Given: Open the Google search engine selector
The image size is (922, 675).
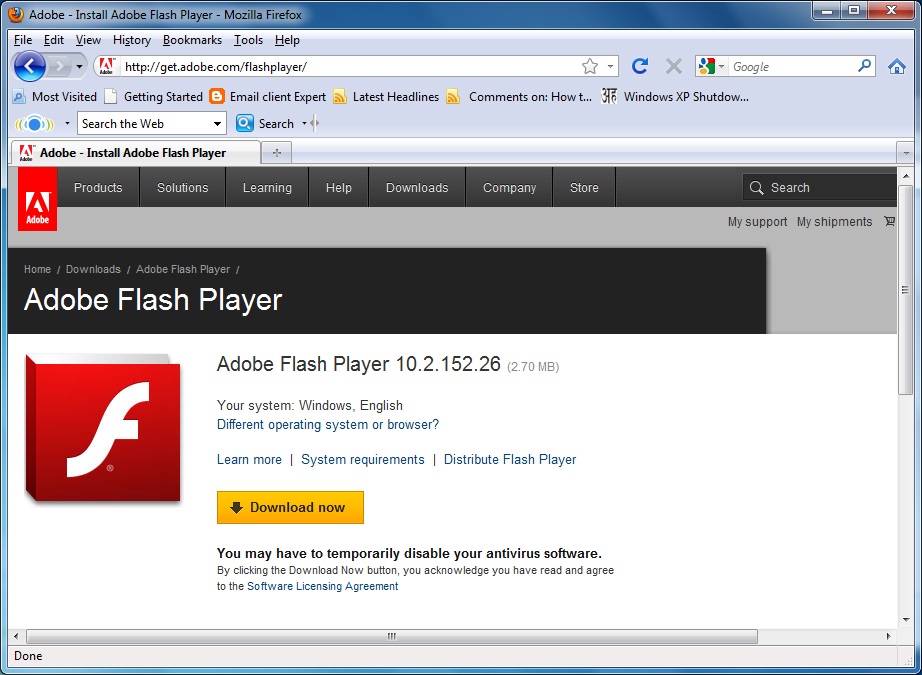Looking at the screenshot, I should coord(711,66).
